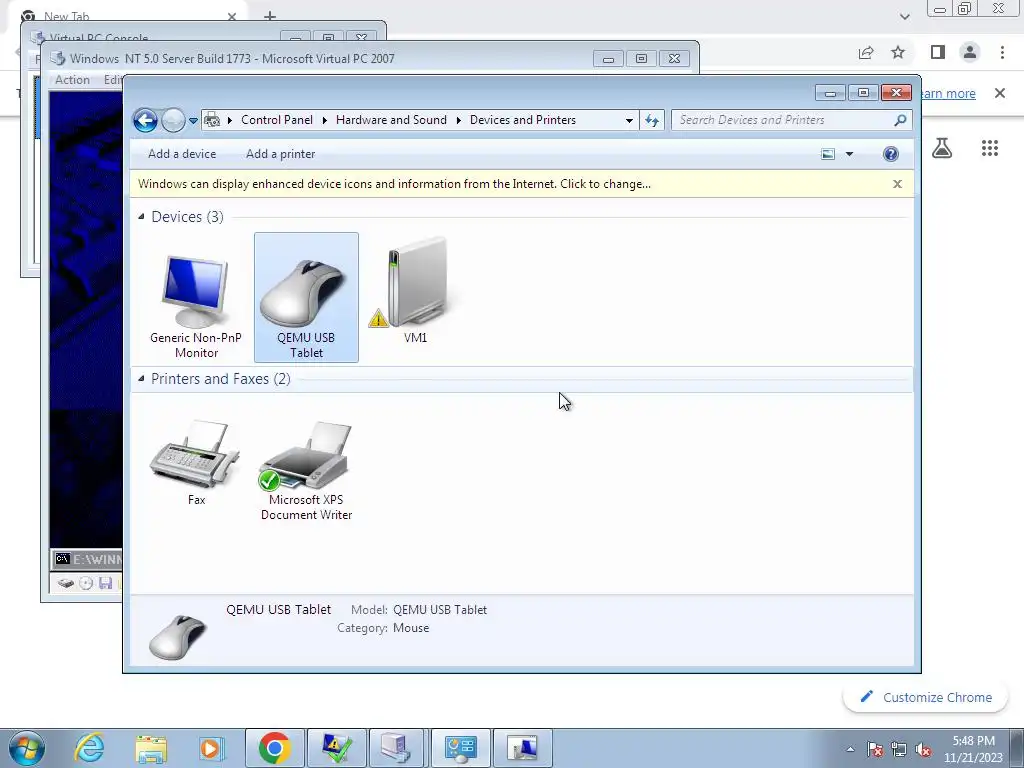Refresh the Devices and Printers address bar
1024x768 pixels.
click(652, 120)
